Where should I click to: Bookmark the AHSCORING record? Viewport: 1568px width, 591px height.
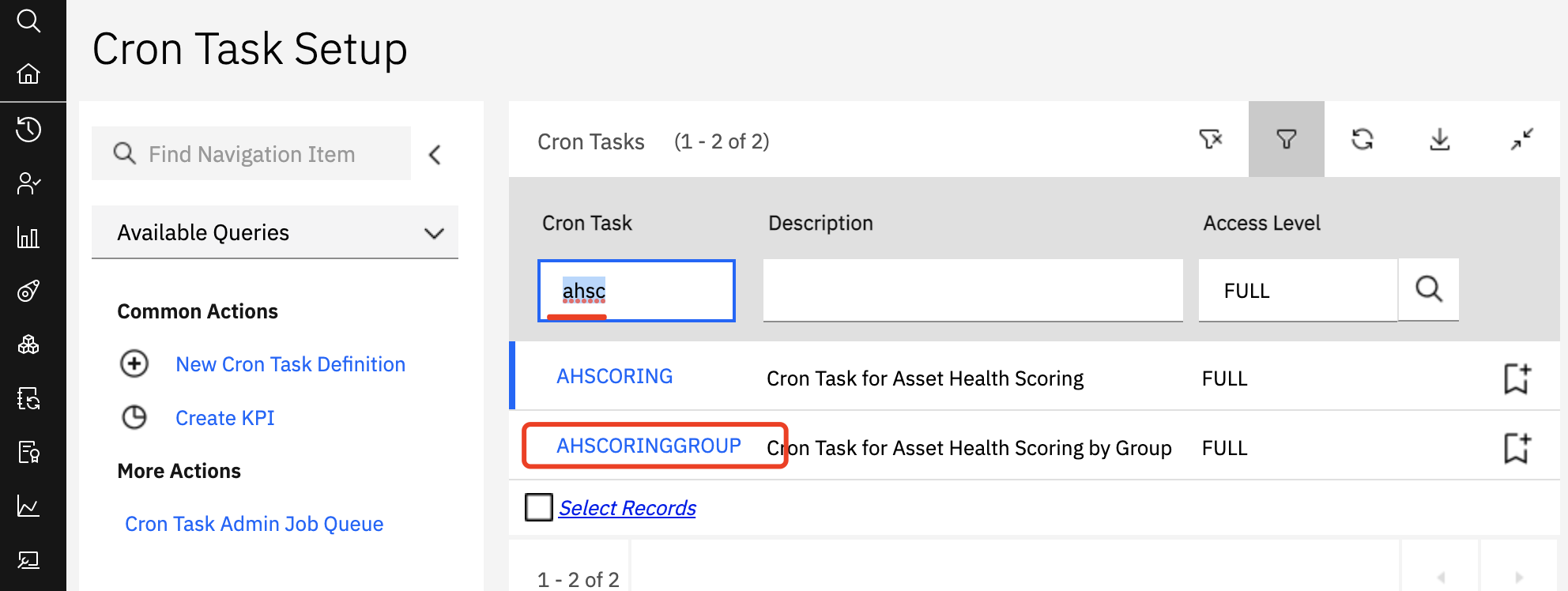[1517, 378]
